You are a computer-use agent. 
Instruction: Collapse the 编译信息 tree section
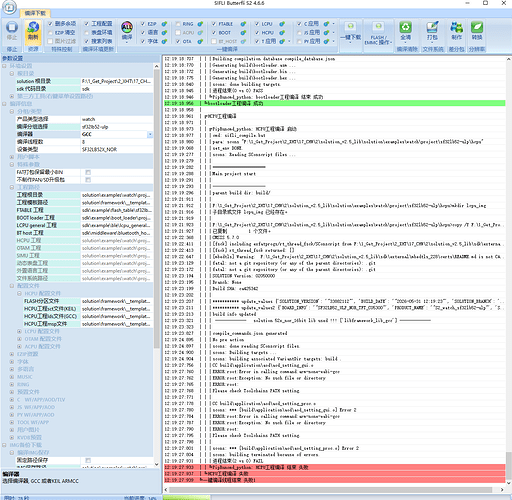point(4,104)
